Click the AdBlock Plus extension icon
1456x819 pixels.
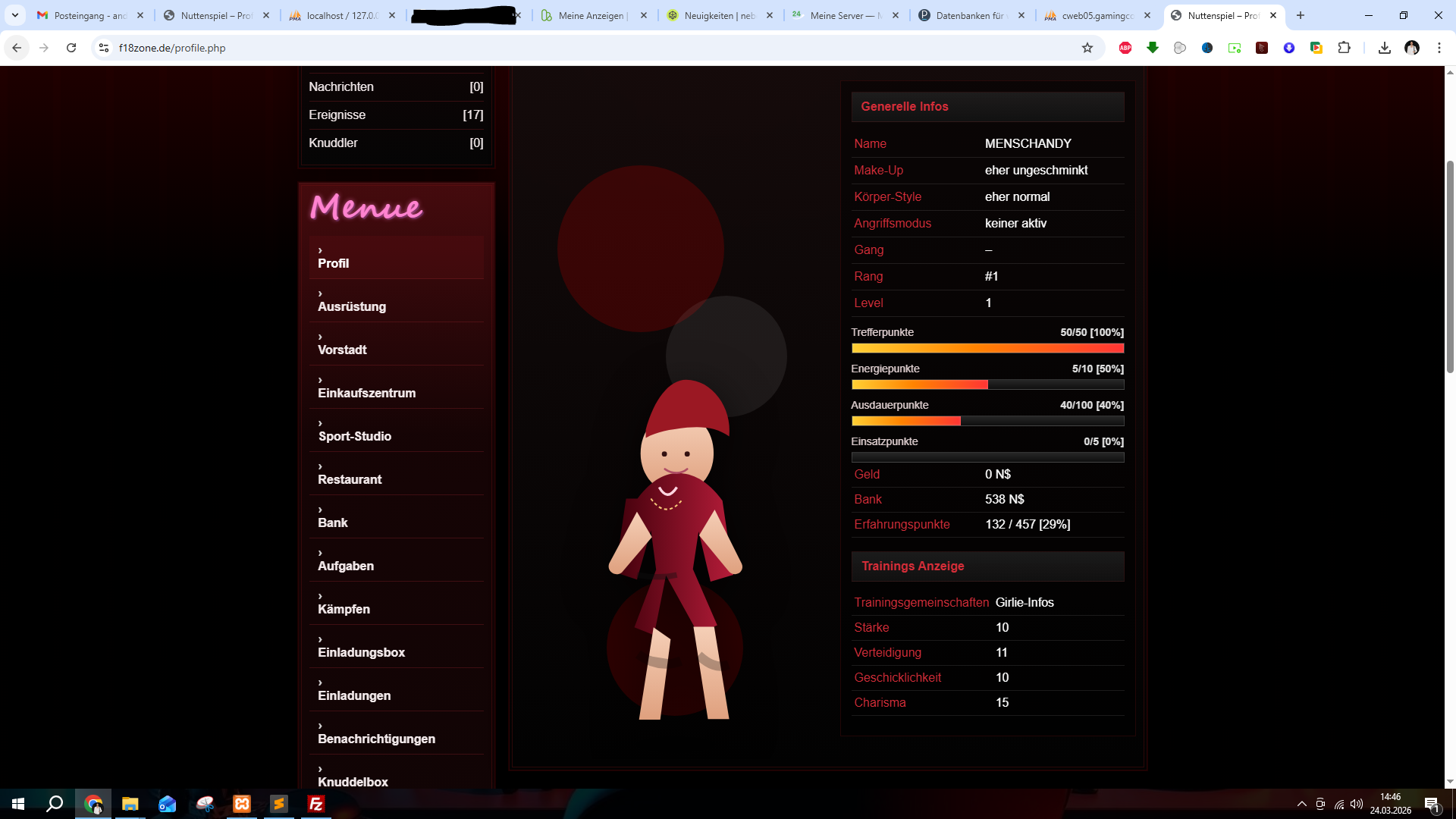pyautogui.click(x=1125, y=48)
